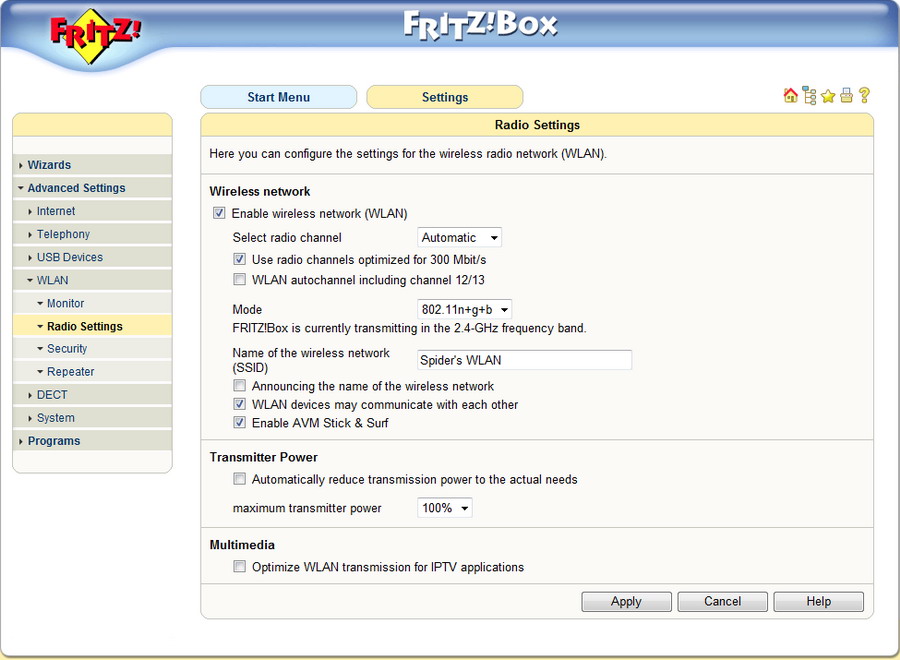Open the Select radio channel dropdown
900x660 pixels.
pyautogui.click(x=459, y=238)
